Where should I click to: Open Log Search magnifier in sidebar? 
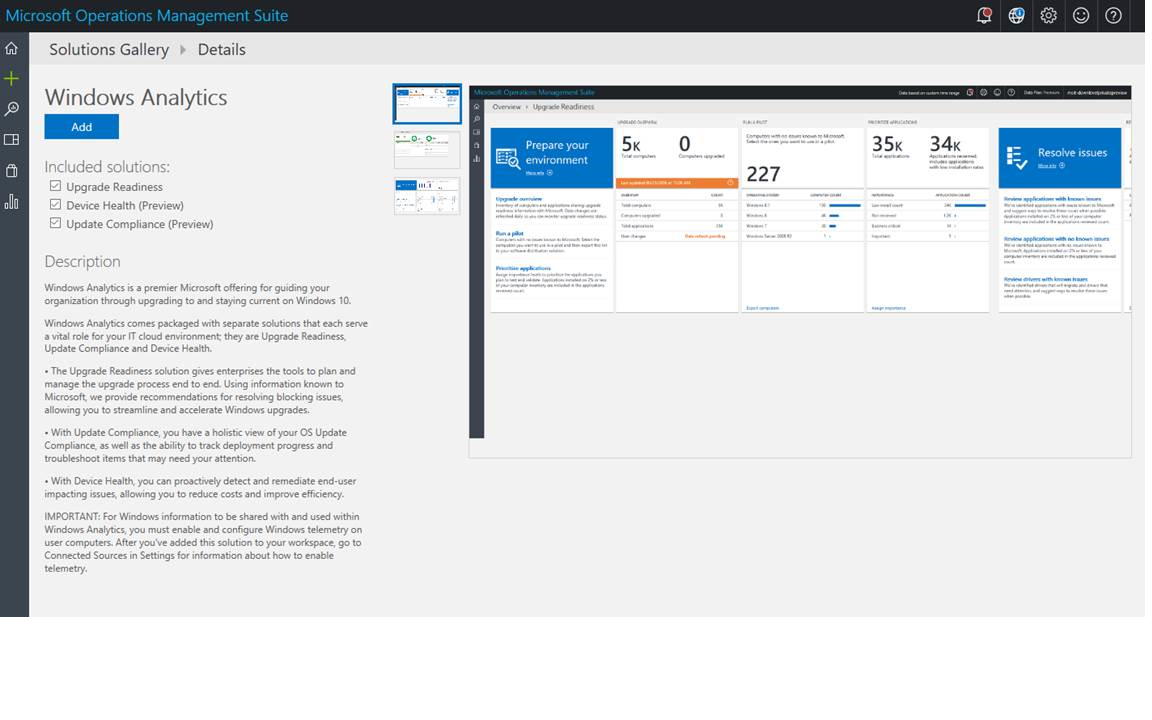coord(12,109)
